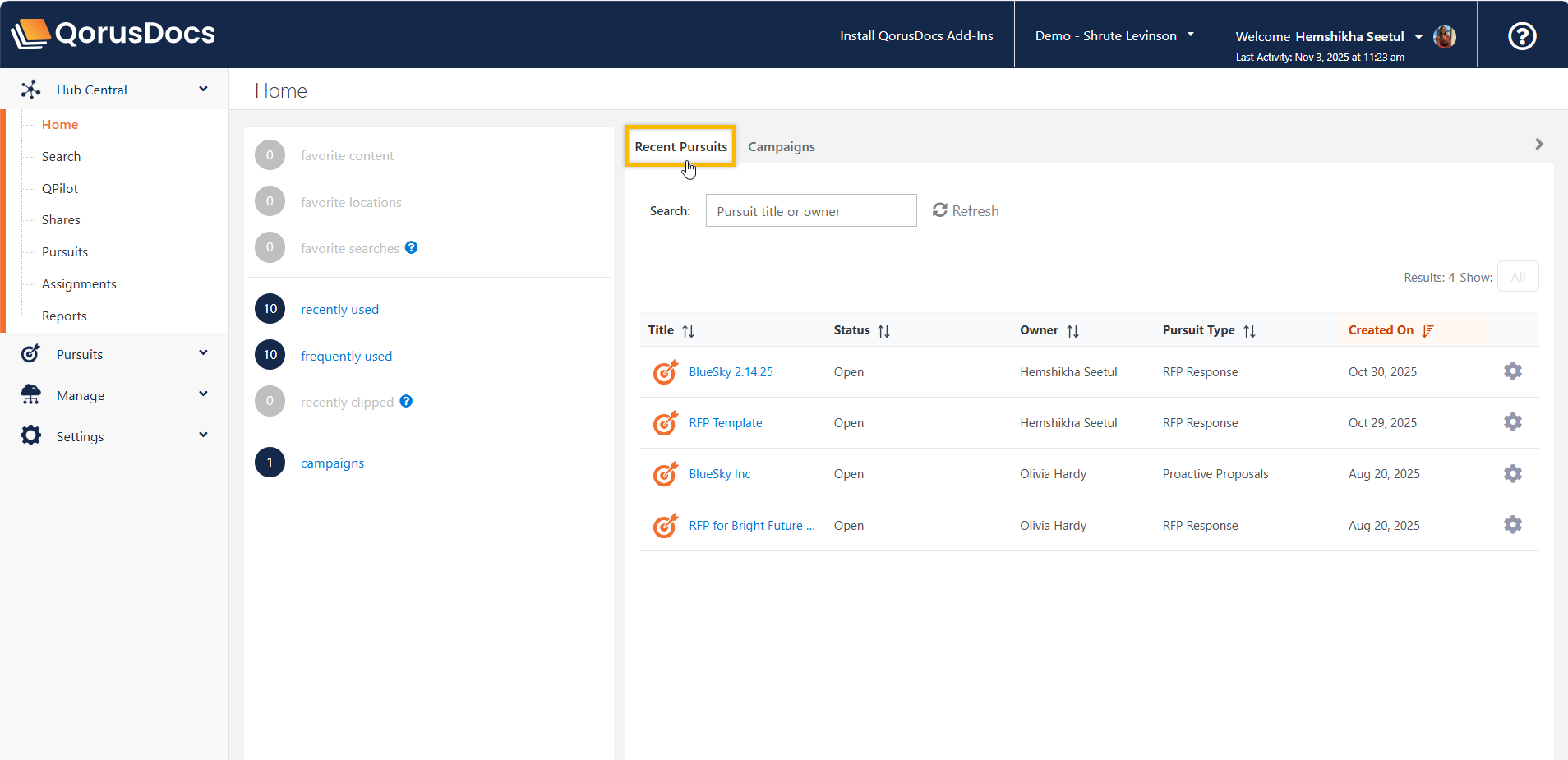The height and width of the screenshot is (760, 1568).
Task: Open the gear settings for BlueSky 2.14.25
Action: 1512,371
